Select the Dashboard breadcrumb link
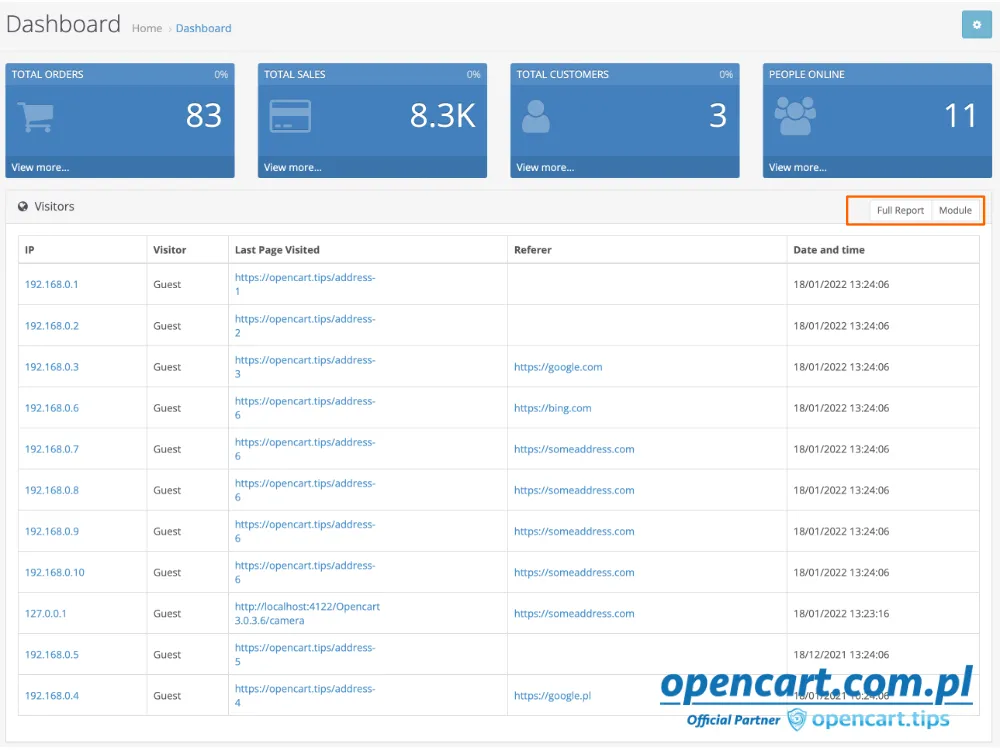 pyautogui.click(x=203, y=28)
